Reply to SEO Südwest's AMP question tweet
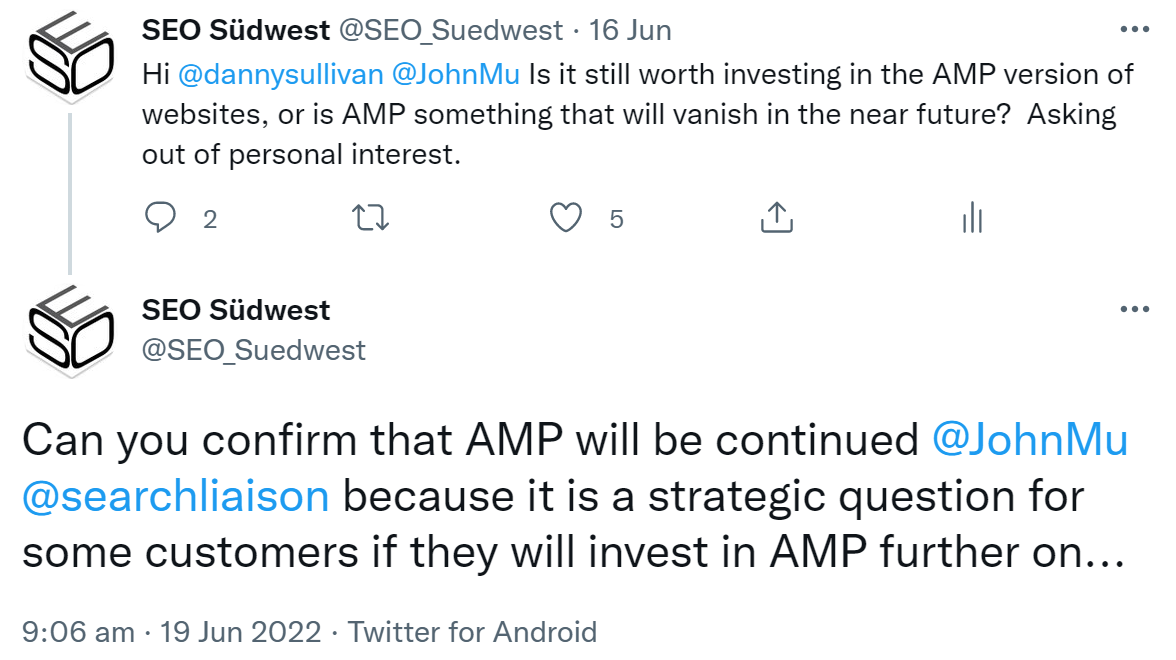 [x=161, y=217]
